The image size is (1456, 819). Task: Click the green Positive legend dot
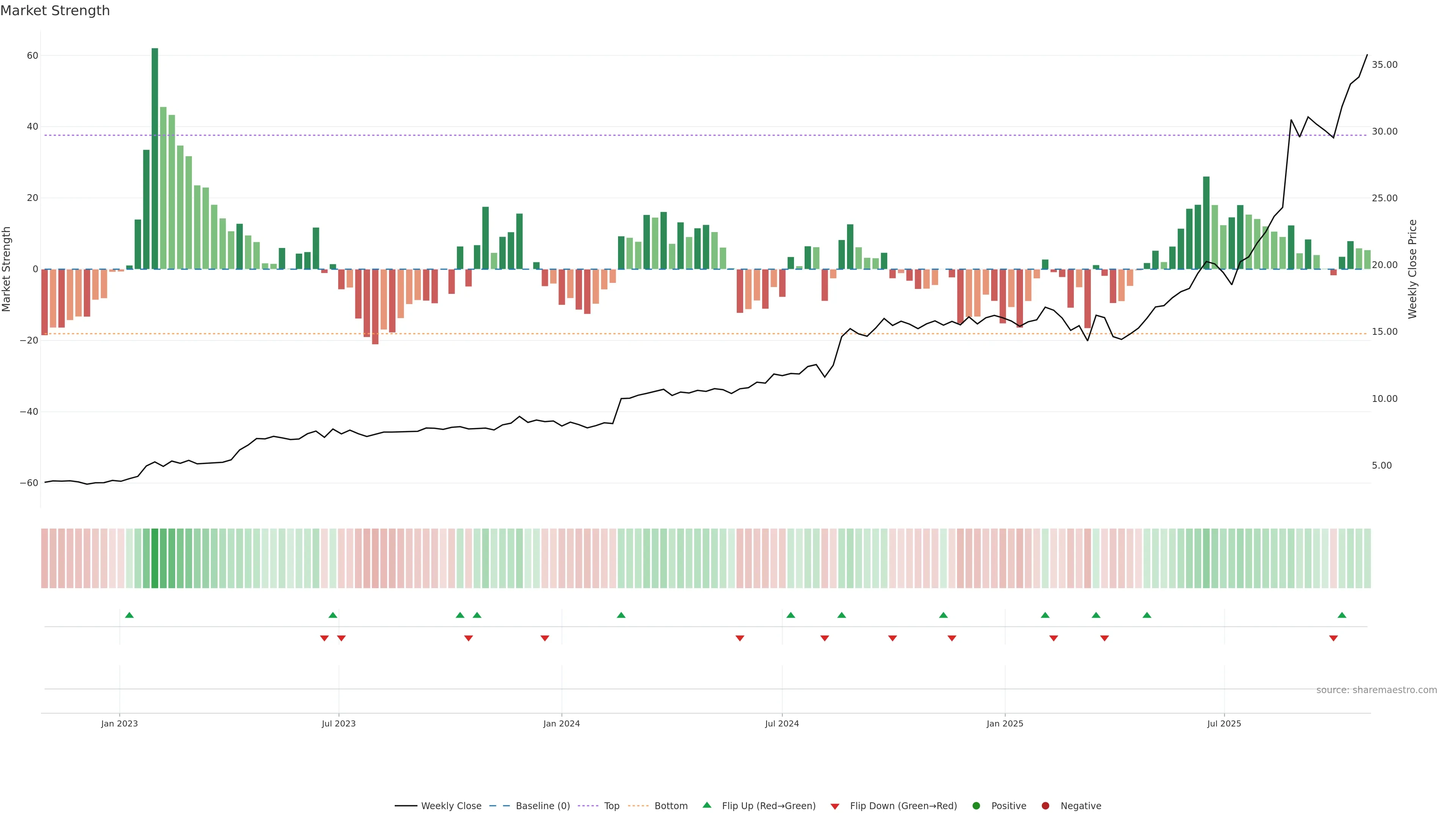click(976, 806)
